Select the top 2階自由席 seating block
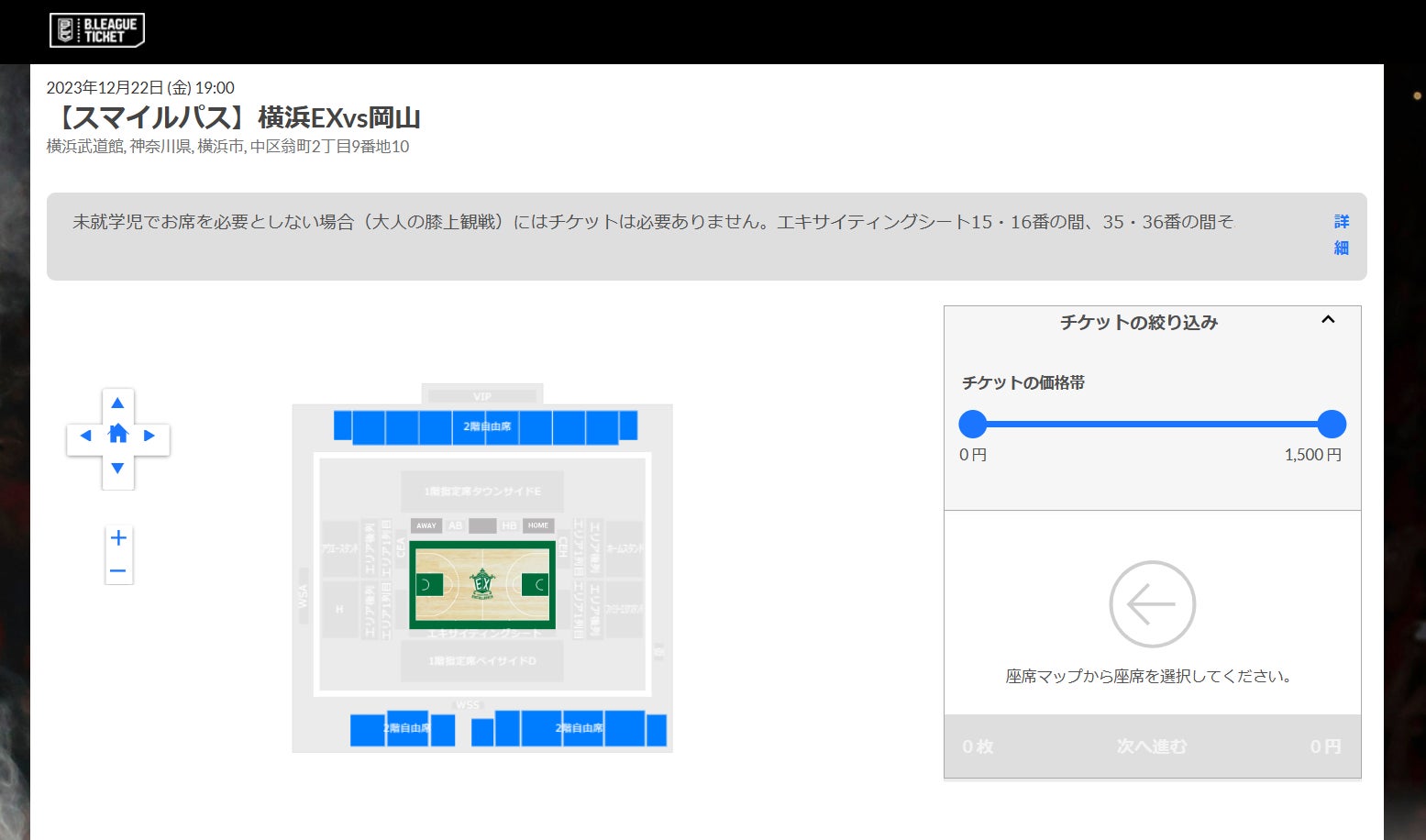Image resolution: width=1426 pixels, height=840 pixels. click(x=486, y=426)
